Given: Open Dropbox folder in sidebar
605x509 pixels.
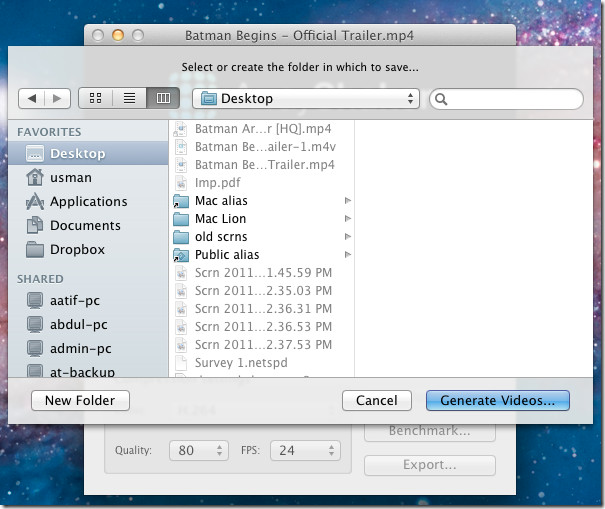Looking at the screenshot, I should click(x=77, y=249).
